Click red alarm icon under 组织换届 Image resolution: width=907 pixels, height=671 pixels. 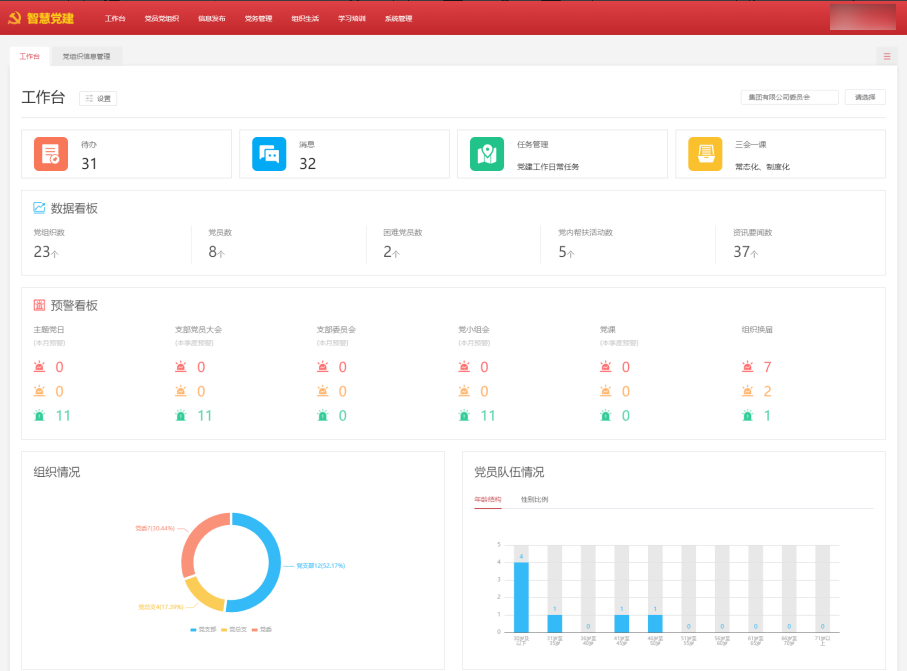tap(748, 367)
